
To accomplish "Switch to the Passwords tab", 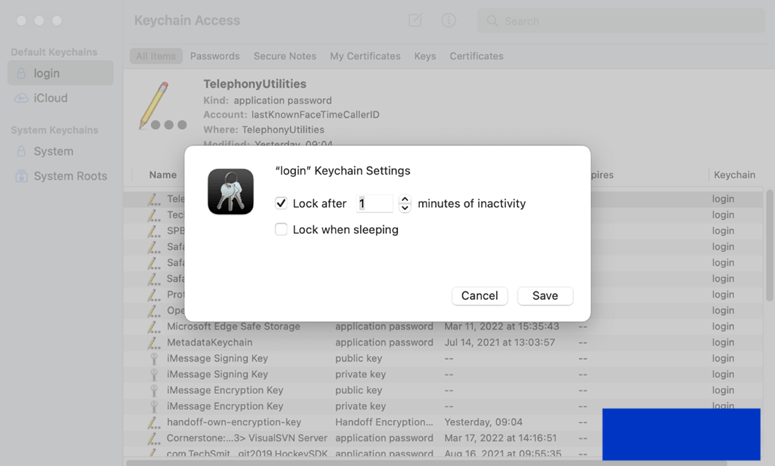I will tap(215, 56).
